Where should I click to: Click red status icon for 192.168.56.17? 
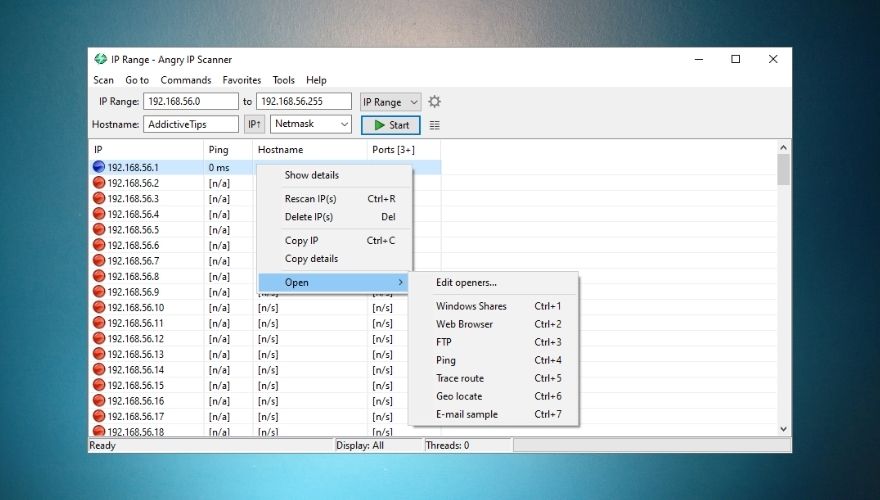[x=99, y=416]
